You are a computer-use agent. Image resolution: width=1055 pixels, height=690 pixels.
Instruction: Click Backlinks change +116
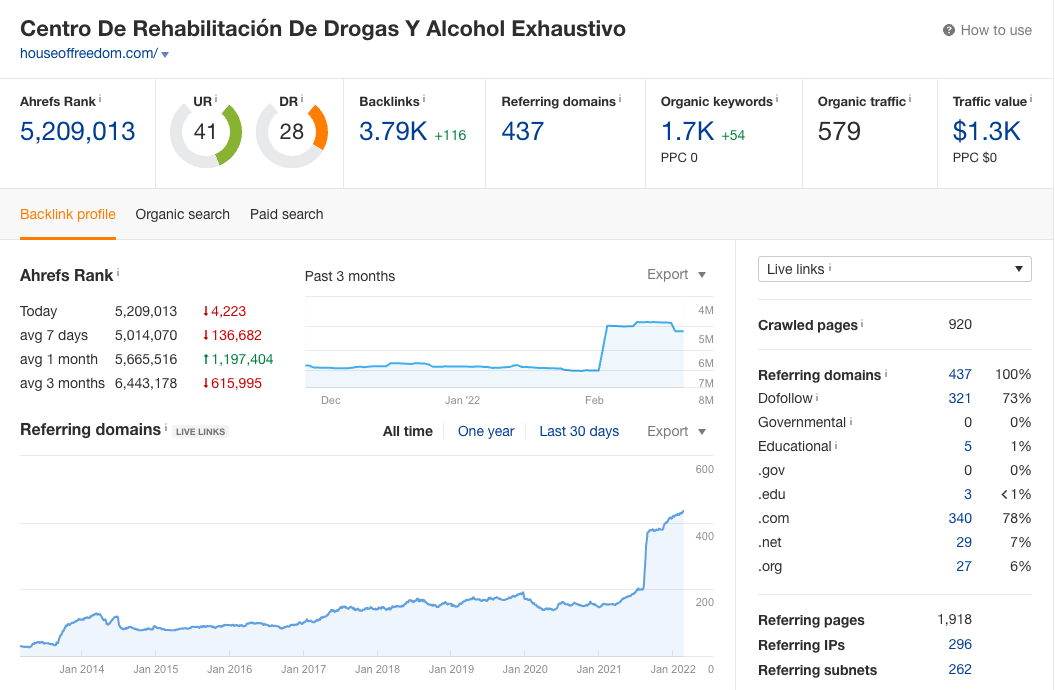coord(450,135)
